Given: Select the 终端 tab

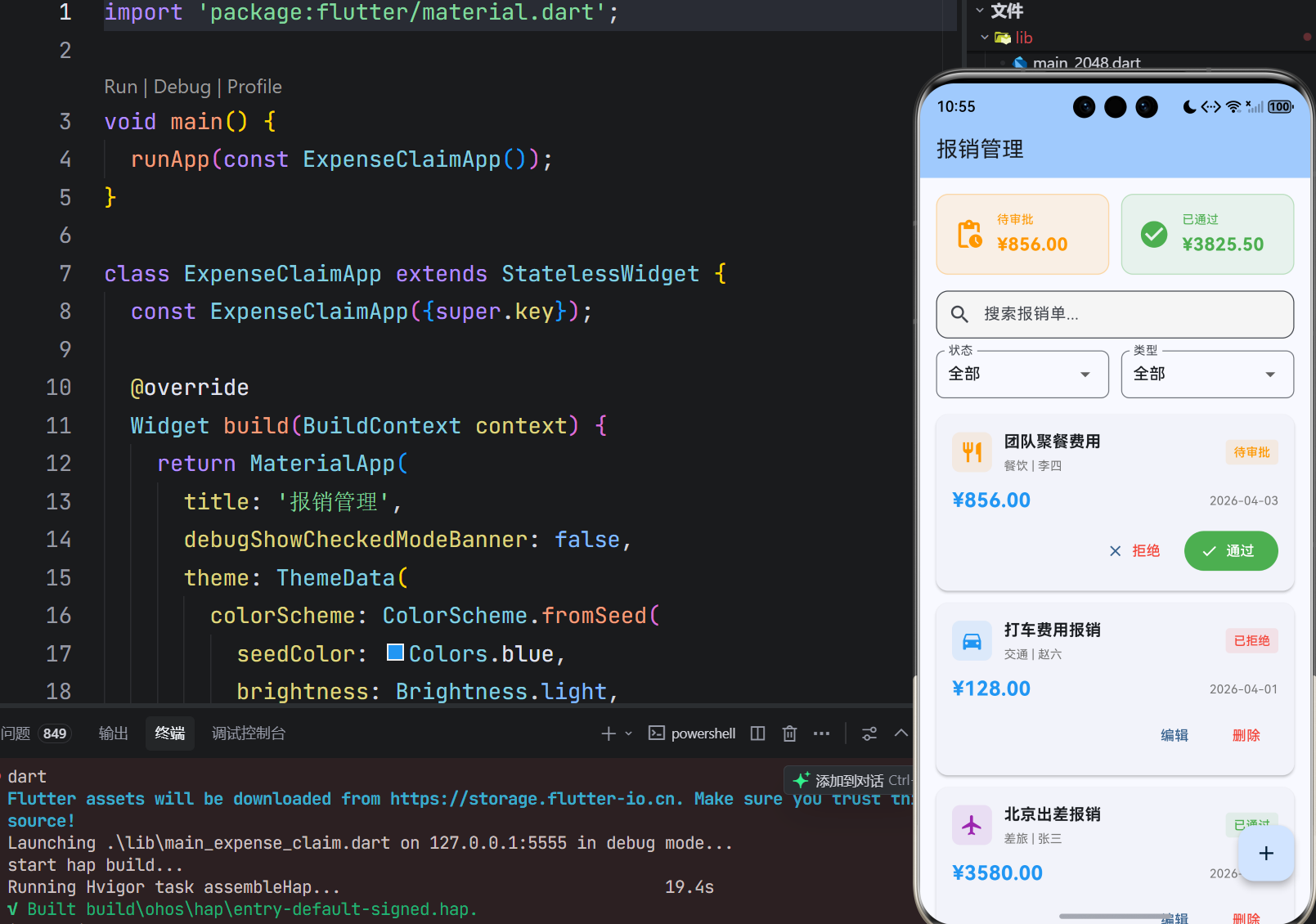Looking at the screenshot, I should (x=170, y=733).
